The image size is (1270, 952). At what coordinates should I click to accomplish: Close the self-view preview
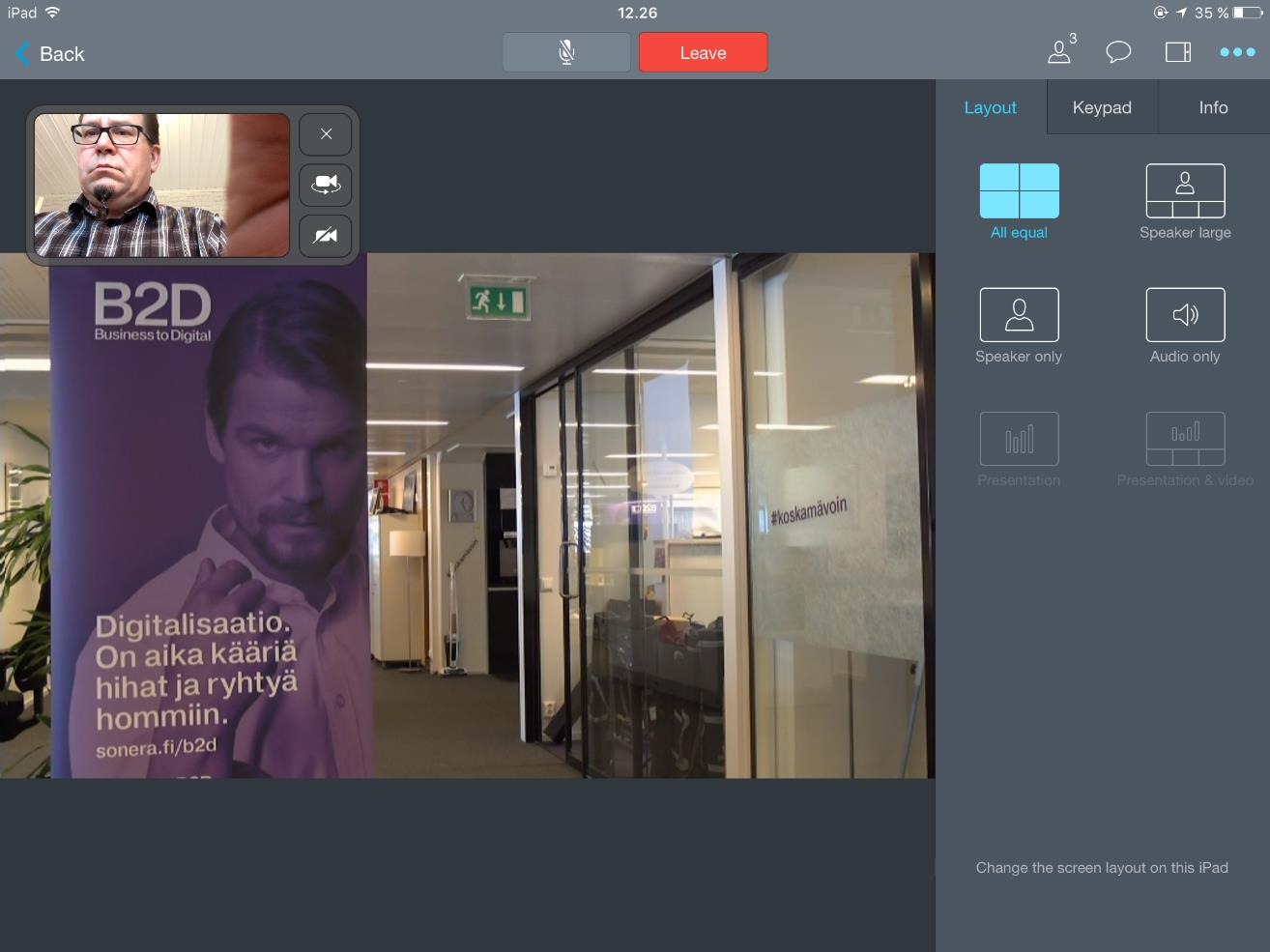click(326, 134)
